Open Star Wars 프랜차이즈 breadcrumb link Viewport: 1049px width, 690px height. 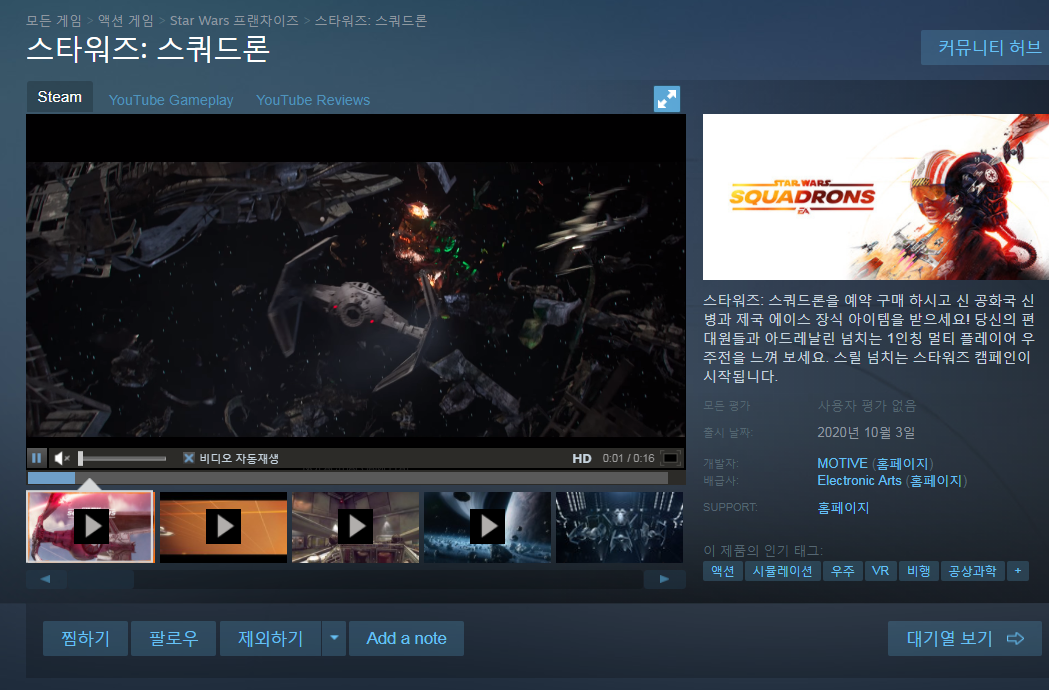point(234,21)
